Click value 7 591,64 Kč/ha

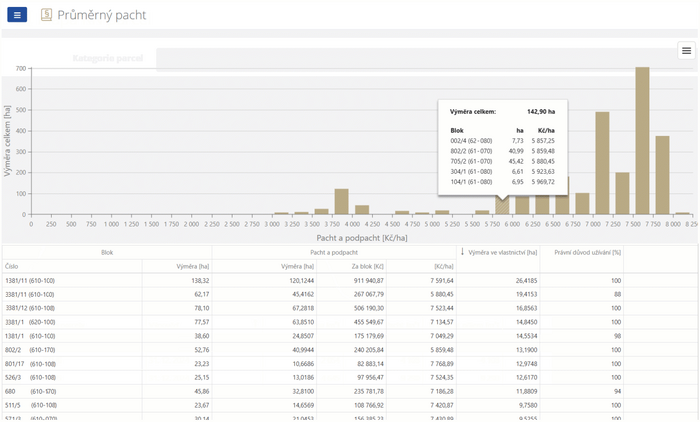click(442, 280)
